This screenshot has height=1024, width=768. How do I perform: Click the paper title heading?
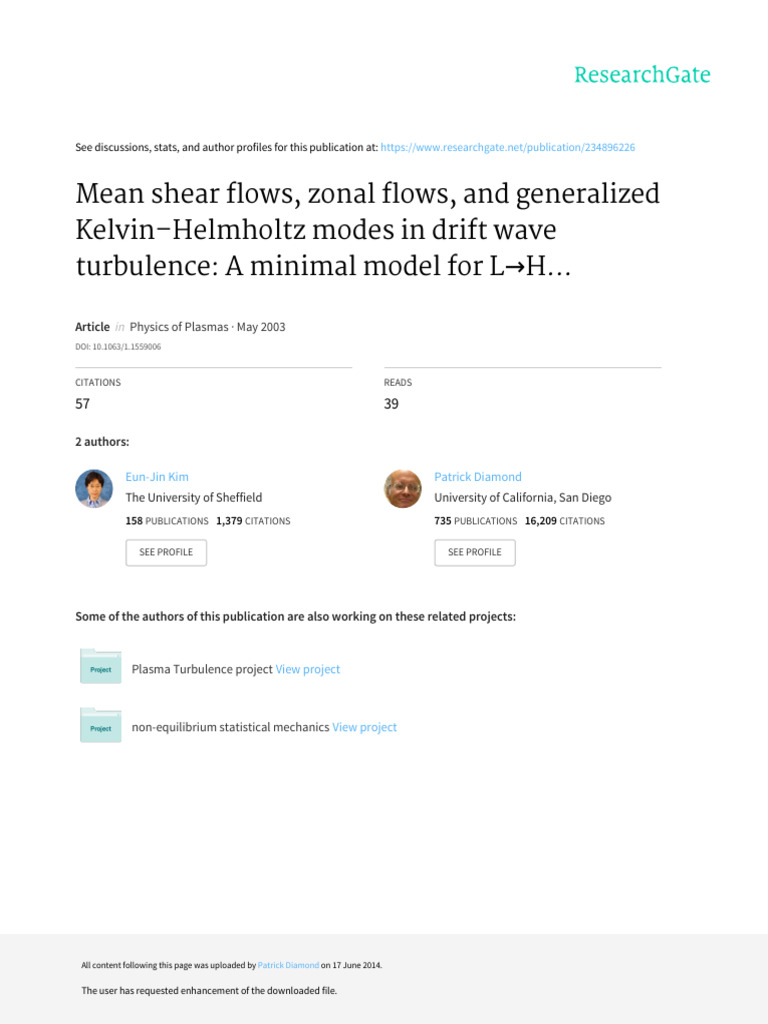click(367, 228)
